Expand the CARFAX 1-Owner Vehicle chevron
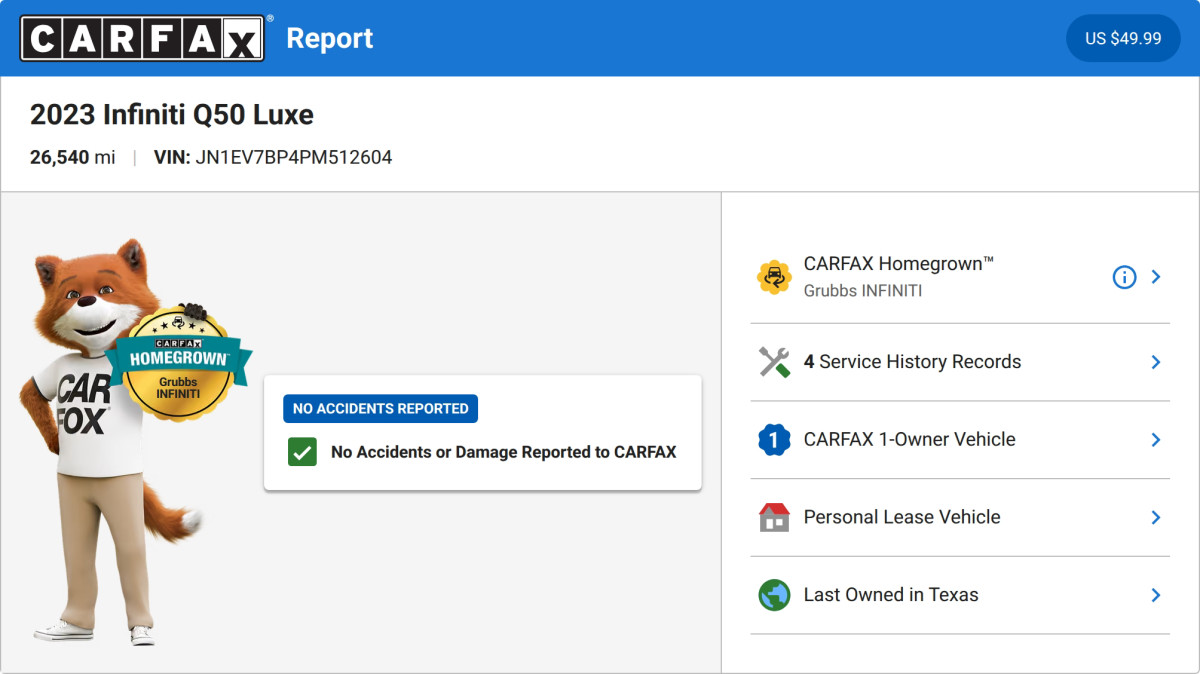 [1156, 440]
